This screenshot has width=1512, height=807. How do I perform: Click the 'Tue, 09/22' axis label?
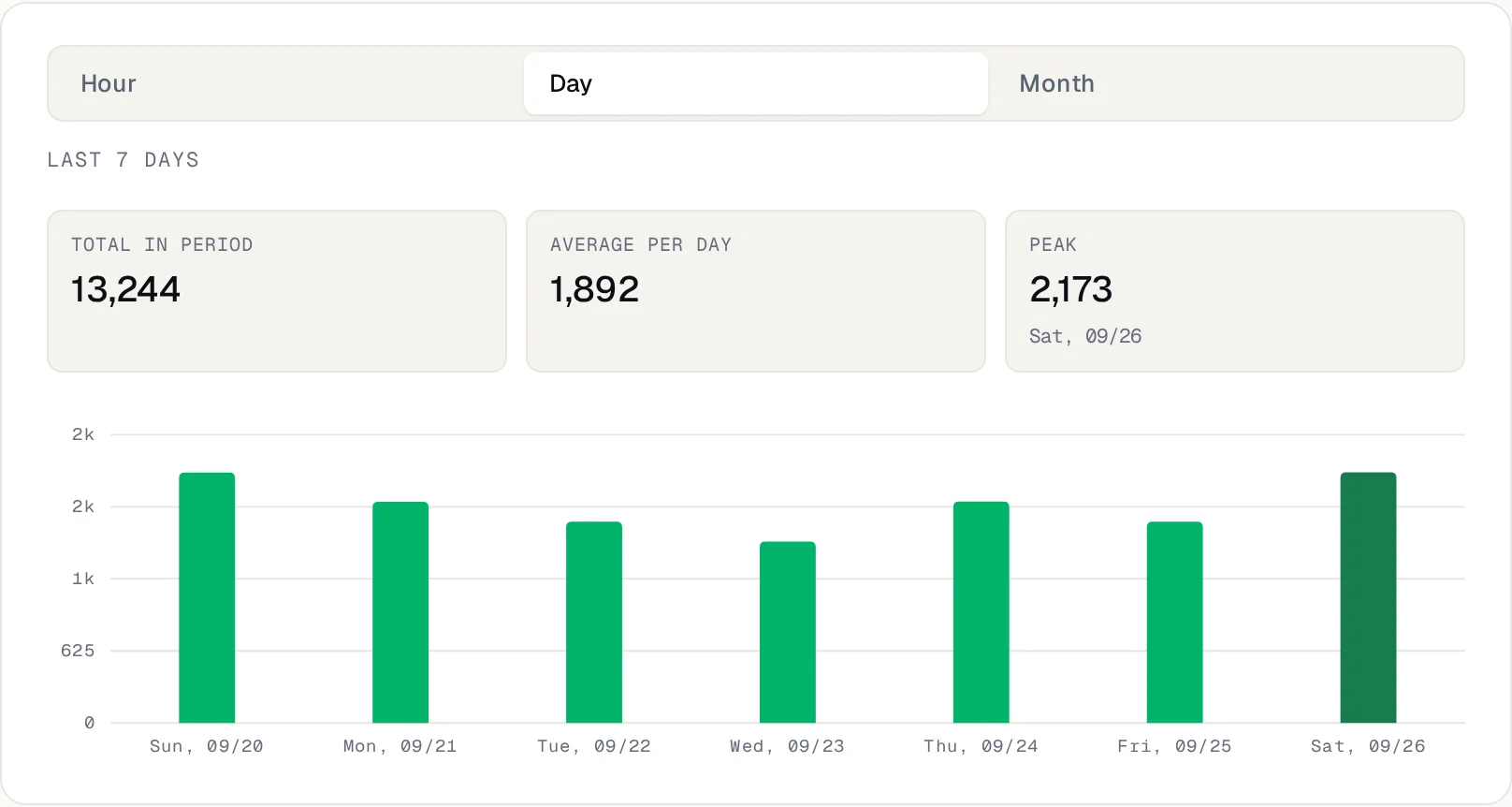tap(594, 746)
